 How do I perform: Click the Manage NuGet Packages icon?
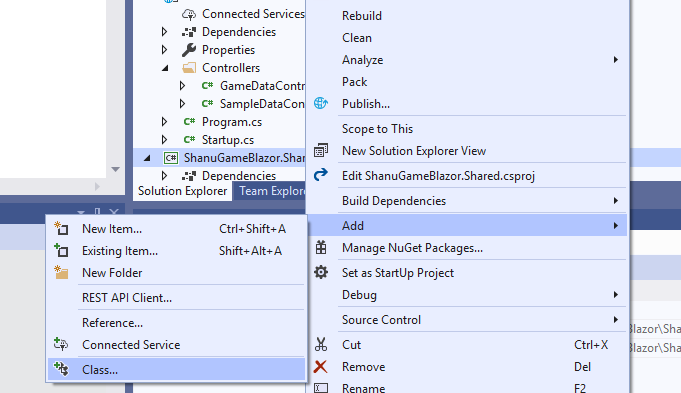(x=321, y=248)
